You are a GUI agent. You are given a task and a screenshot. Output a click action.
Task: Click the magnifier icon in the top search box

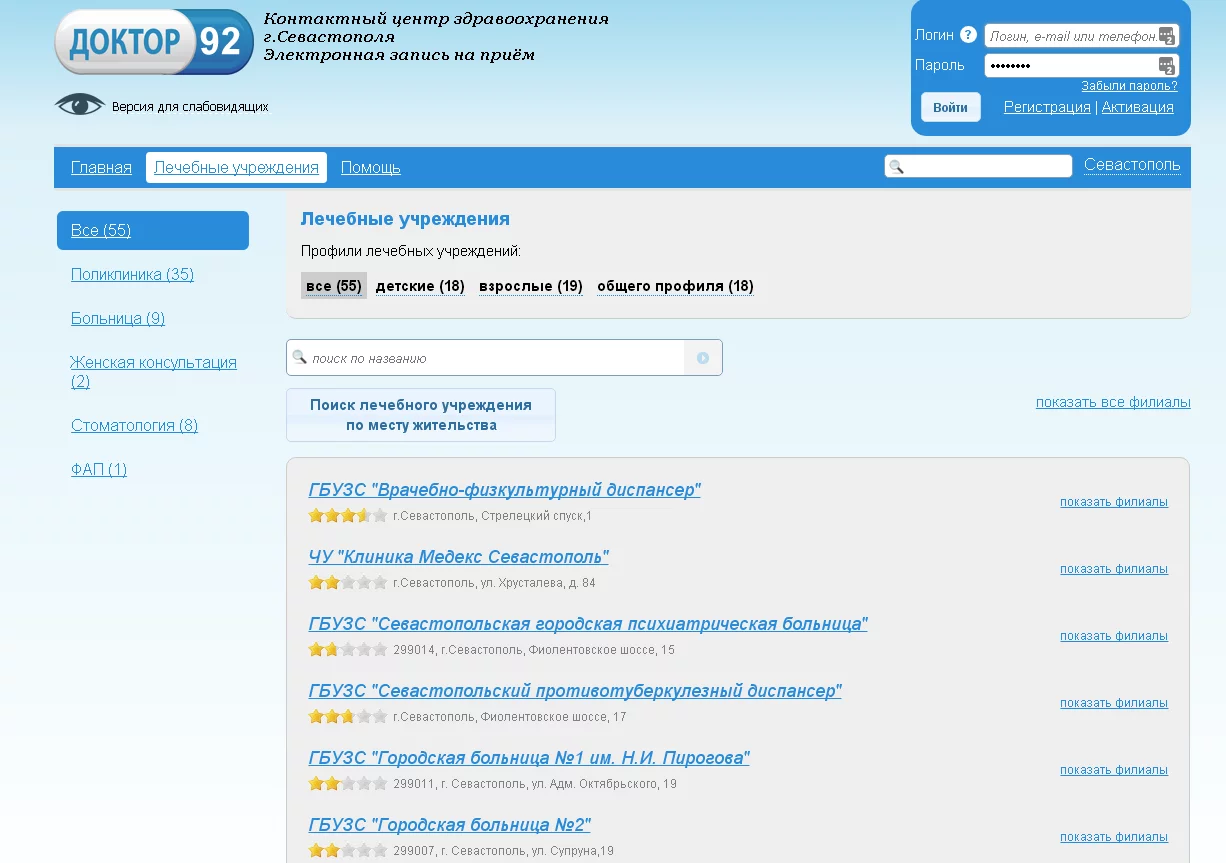coord(896,167)
